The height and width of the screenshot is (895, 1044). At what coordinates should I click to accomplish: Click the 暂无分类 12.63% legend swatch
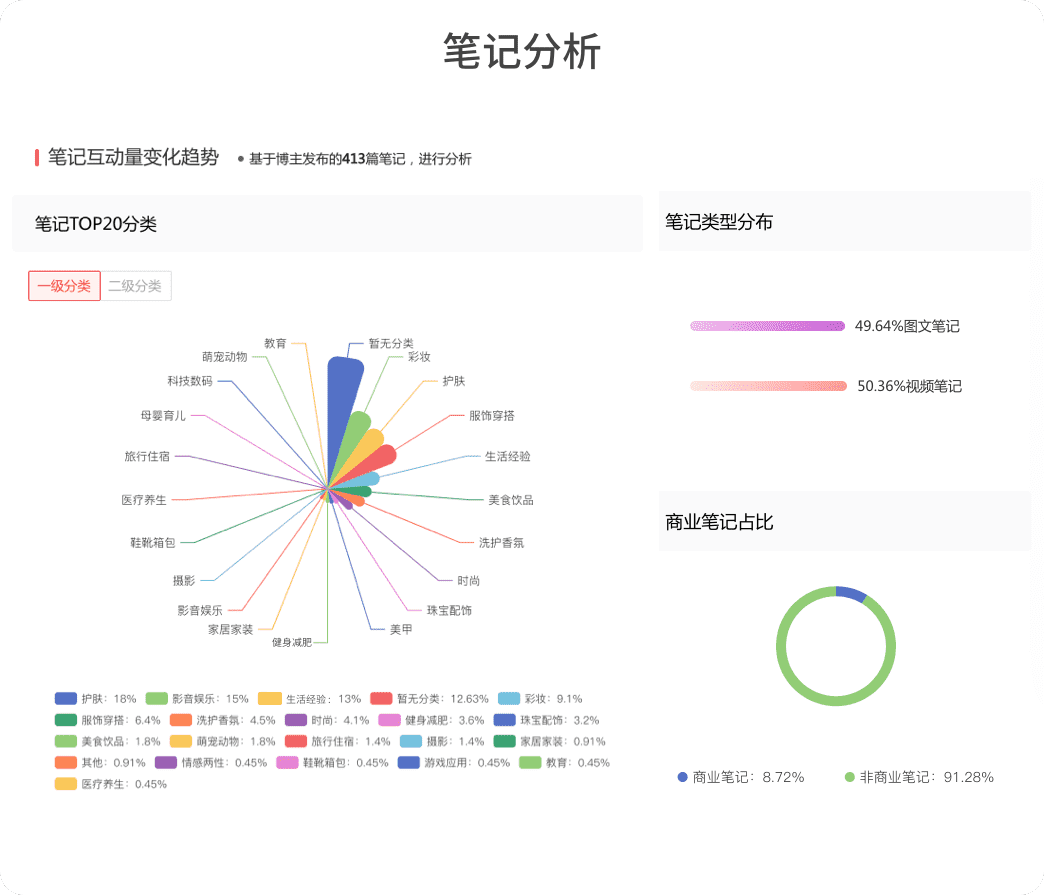(381, 698)
